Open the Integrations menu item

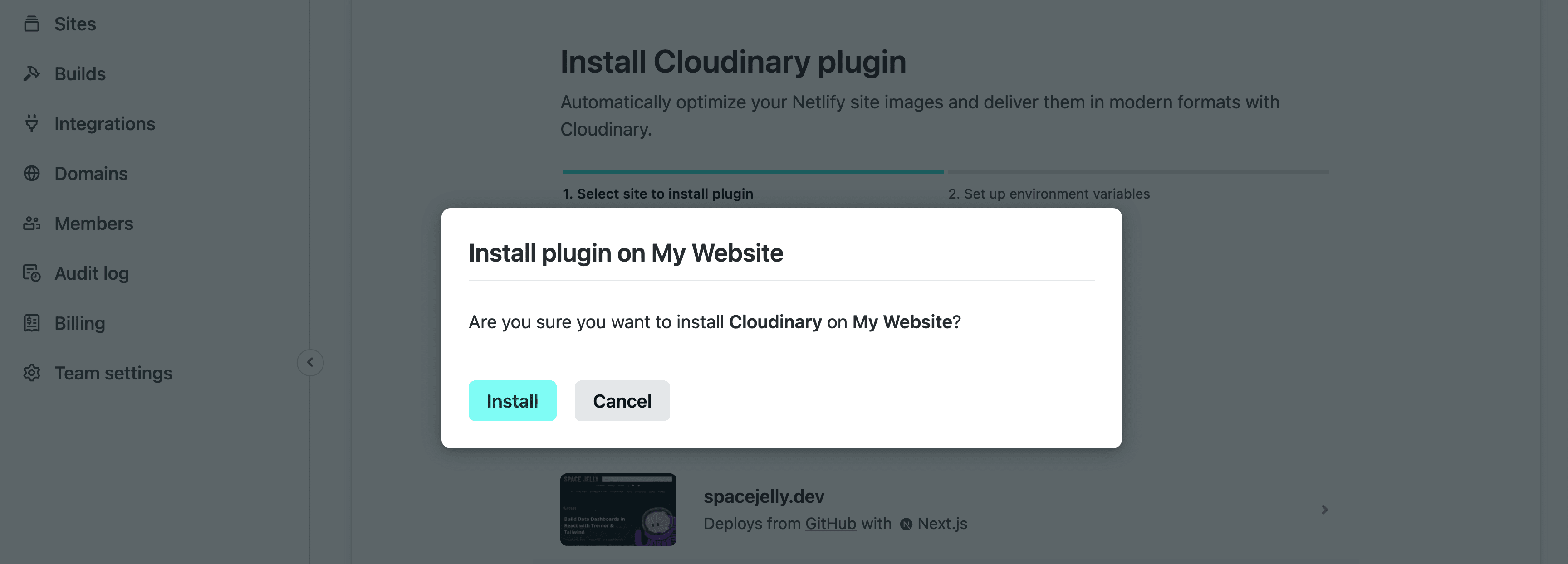[105, 123]
